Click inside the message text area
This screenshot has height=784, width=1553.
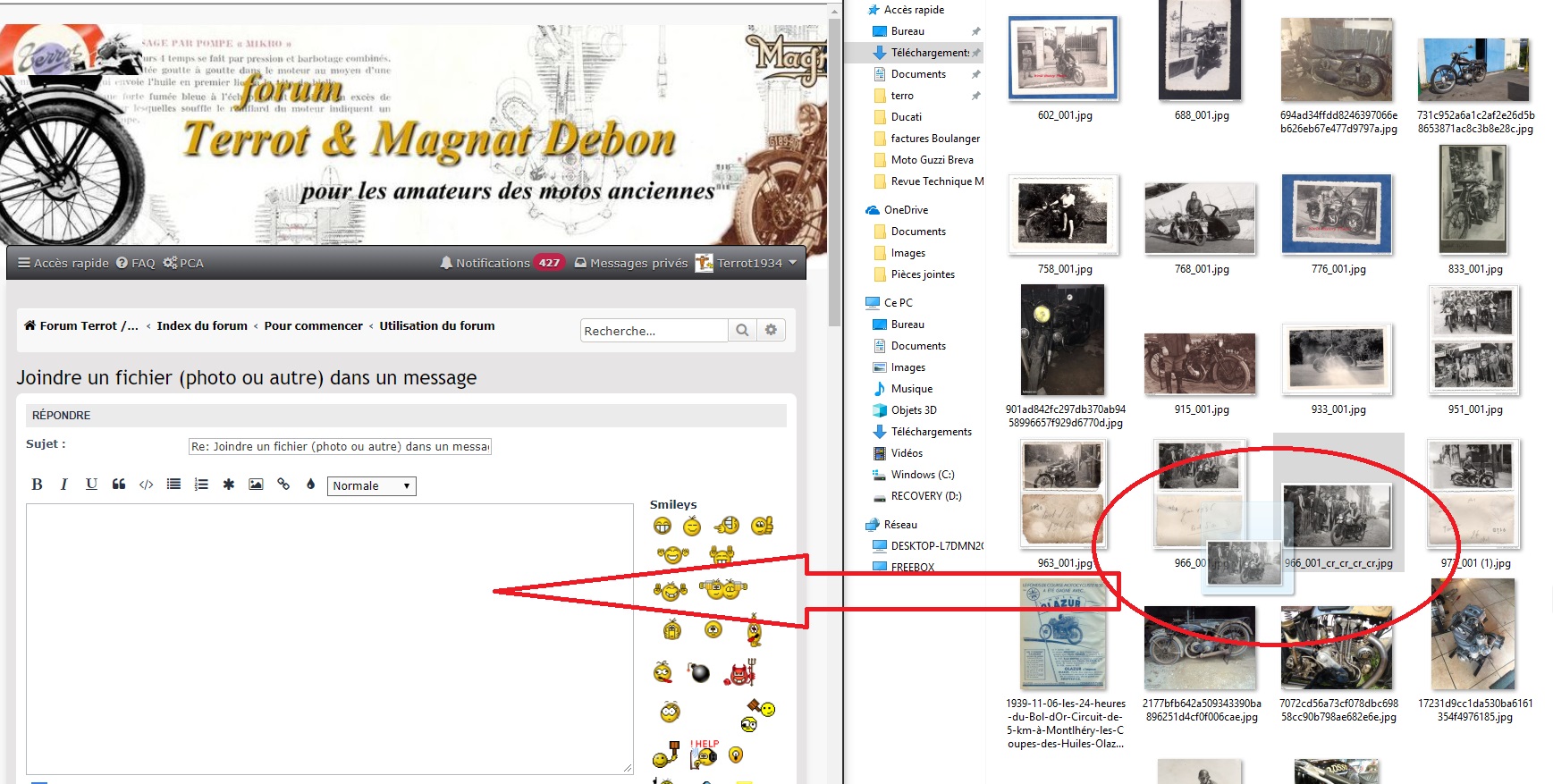point(329,638)
